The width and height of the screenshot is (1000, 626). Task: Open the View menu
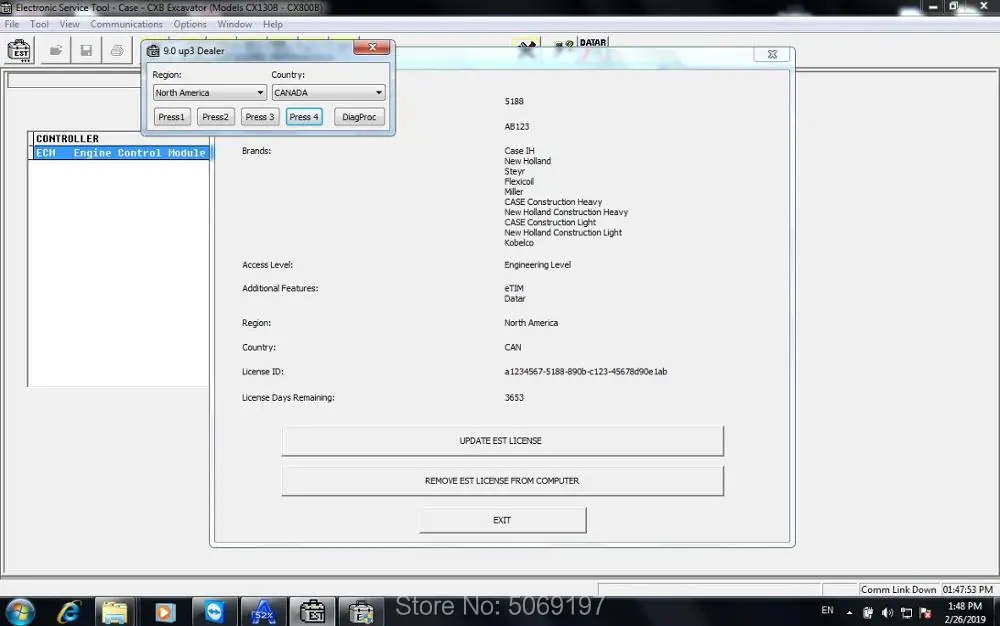(x=70, y=24)
